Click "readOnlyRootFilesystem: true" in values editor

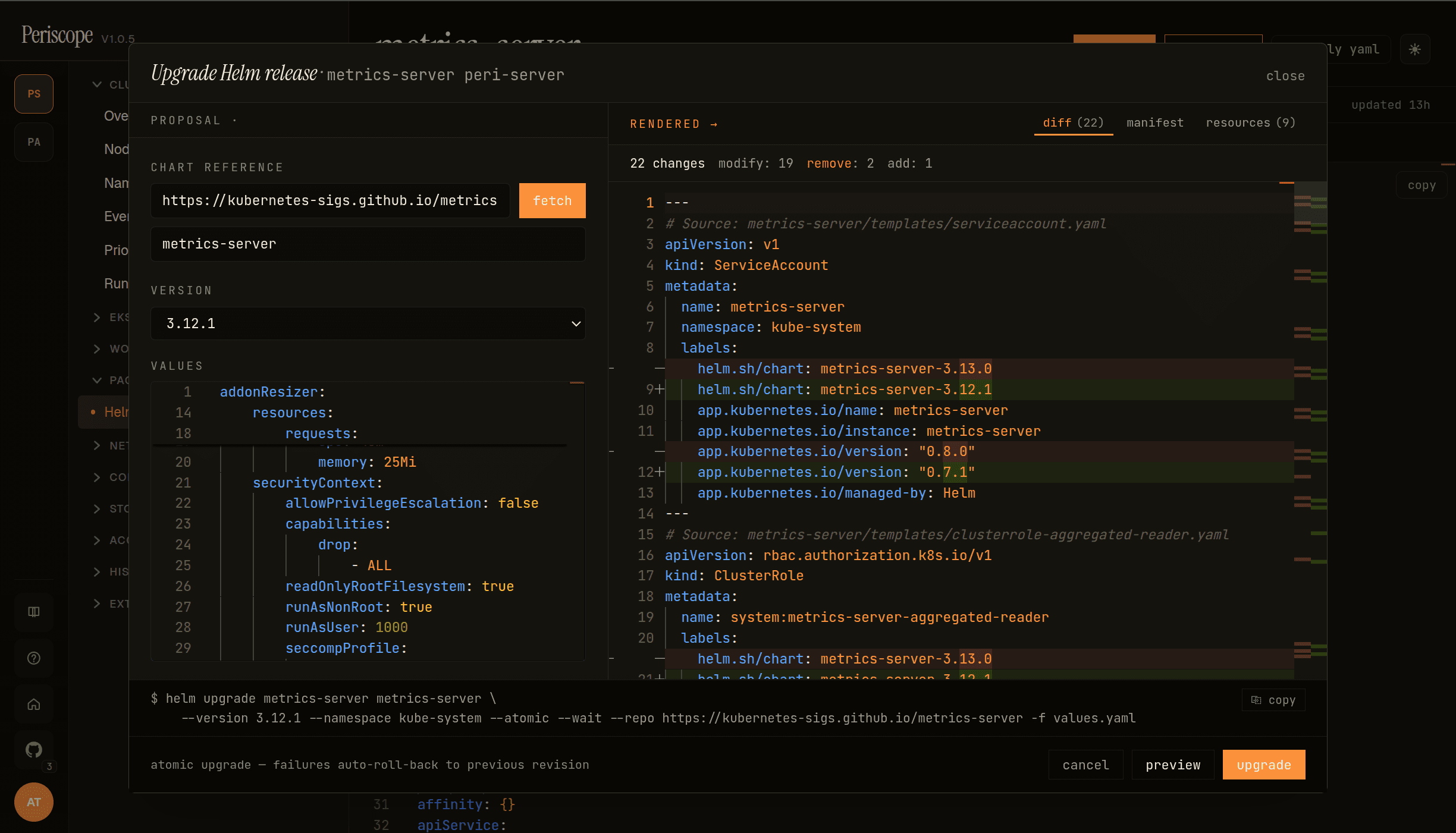tap(400, 586)
